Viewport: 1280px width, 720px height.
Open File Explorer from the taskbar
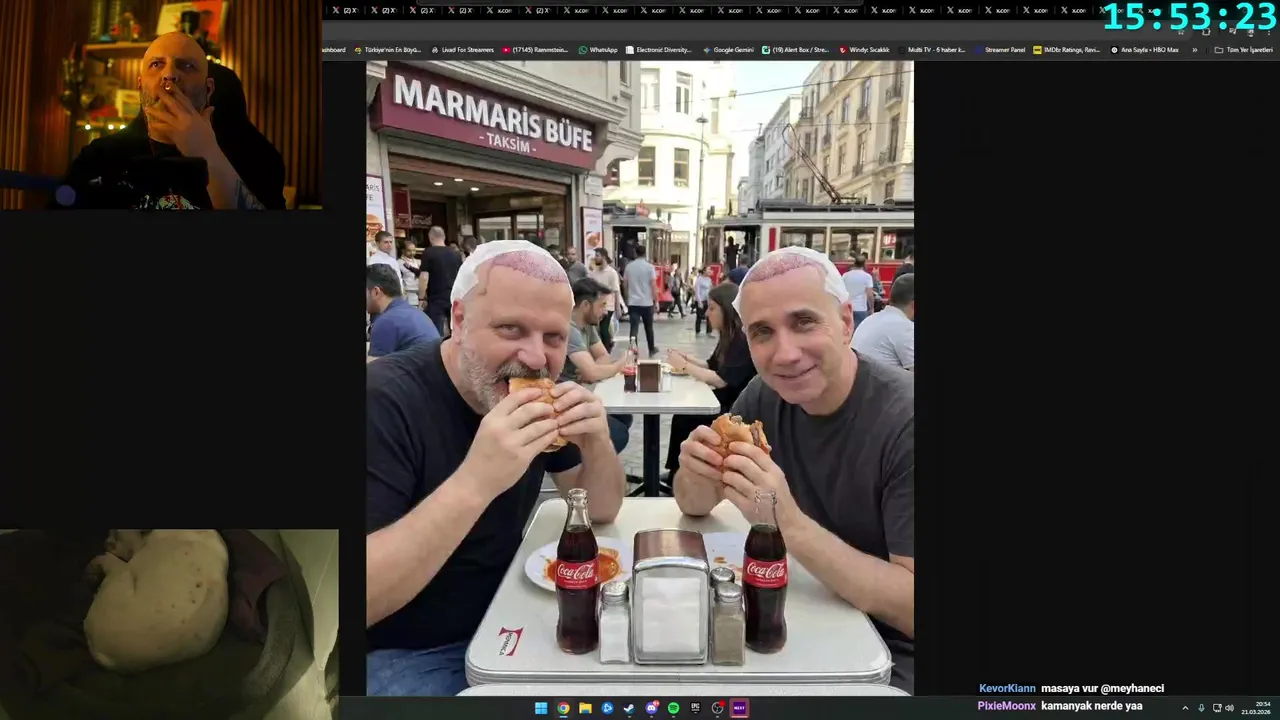click(x=585, y=708)
